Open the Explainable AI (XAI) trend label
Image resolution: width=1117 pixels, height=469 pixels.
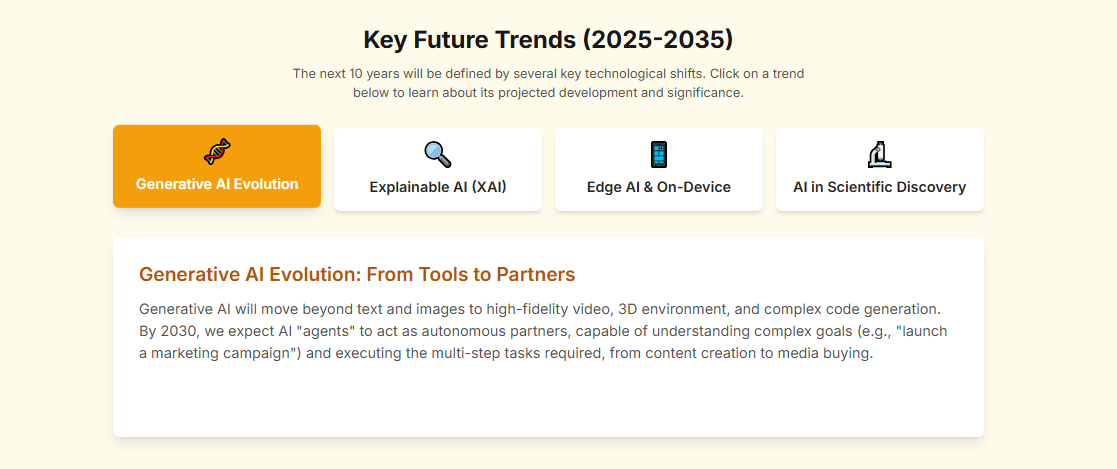[437, 187]
